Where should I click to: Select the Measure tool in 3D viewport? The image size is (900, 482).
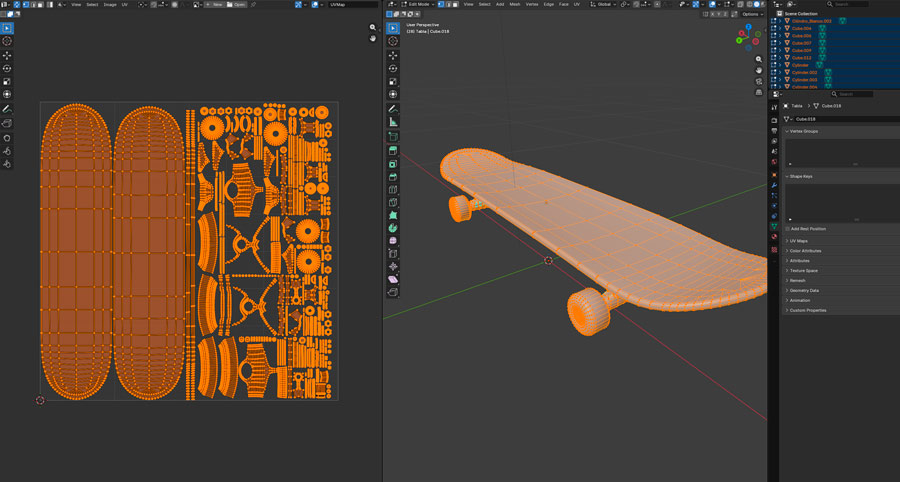coord(393,122)
